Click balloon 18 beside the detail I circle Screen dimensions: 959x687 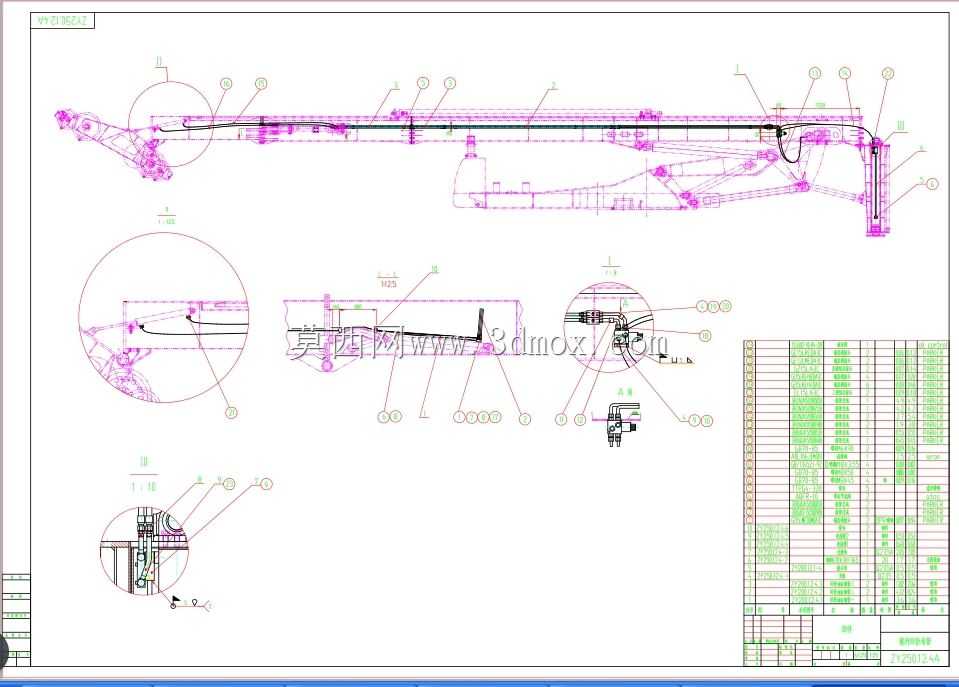(705, 335)
